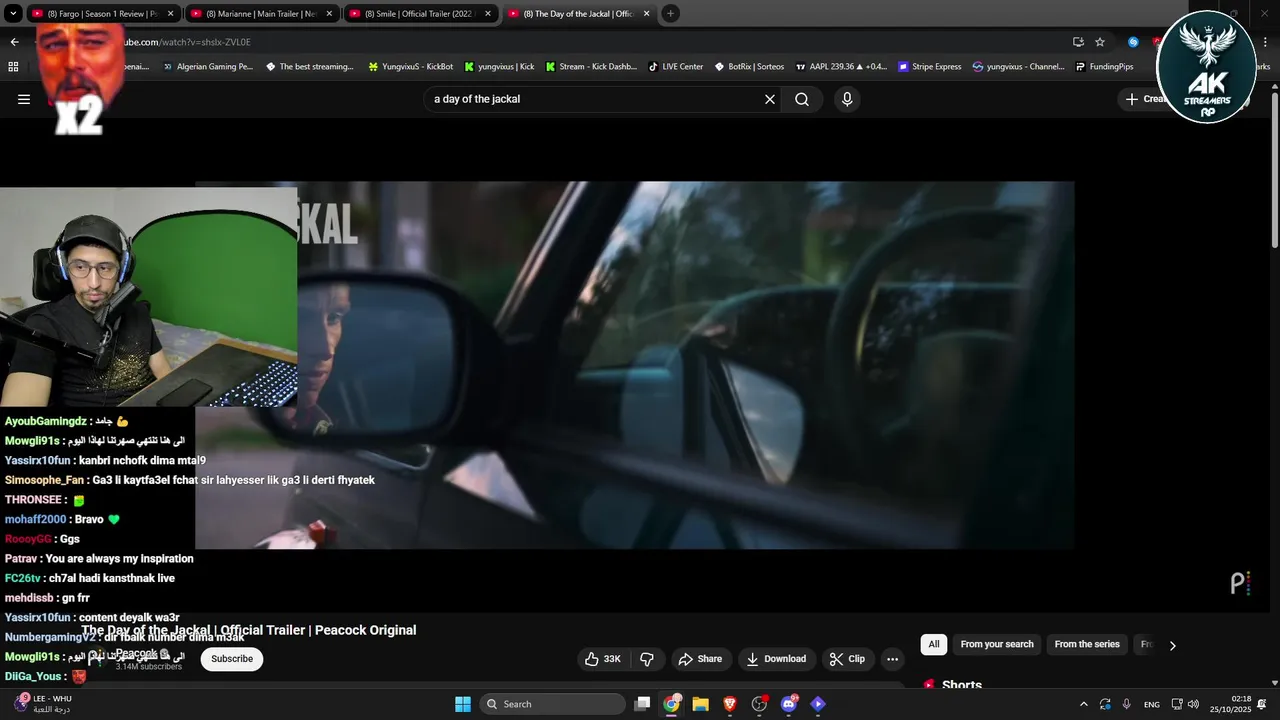Image resolution: width=1280 pixels, height=720 pixels.
Task: Open Discord from the taskbar
Action: [x=788, y=704]
